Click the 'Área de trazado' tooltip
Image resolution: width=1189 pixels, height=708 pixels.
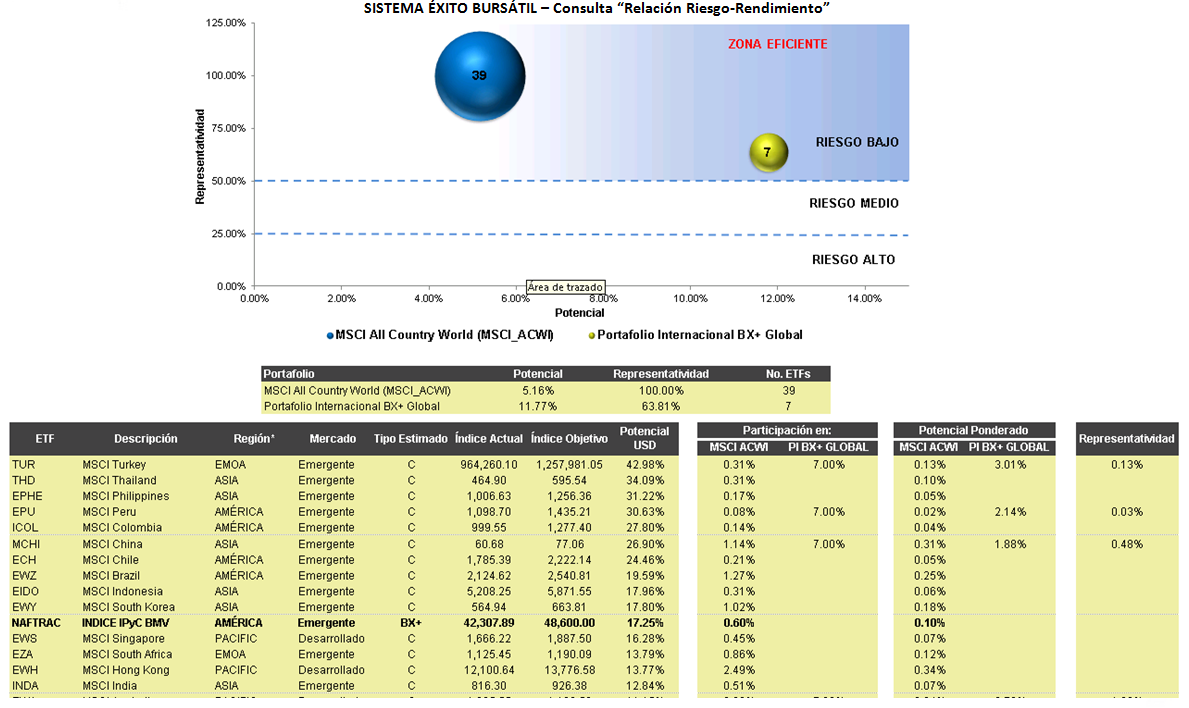click(566, 287)
